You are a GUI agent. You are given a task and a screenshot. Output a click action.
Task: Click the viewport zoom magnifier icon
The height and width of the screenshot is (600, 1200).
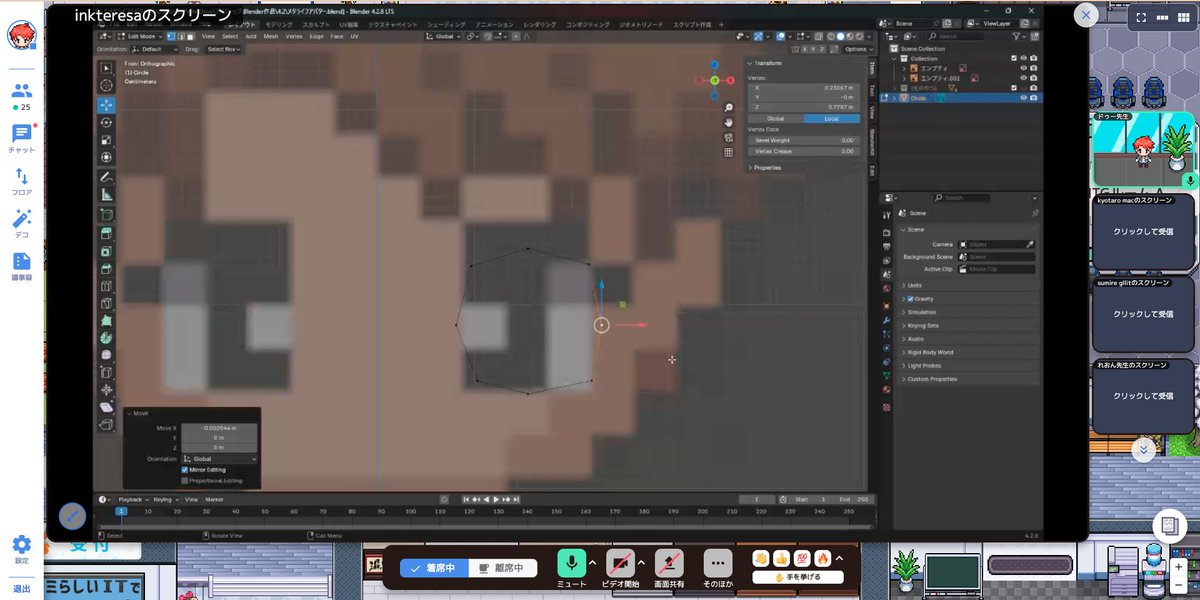click(728, 108)
